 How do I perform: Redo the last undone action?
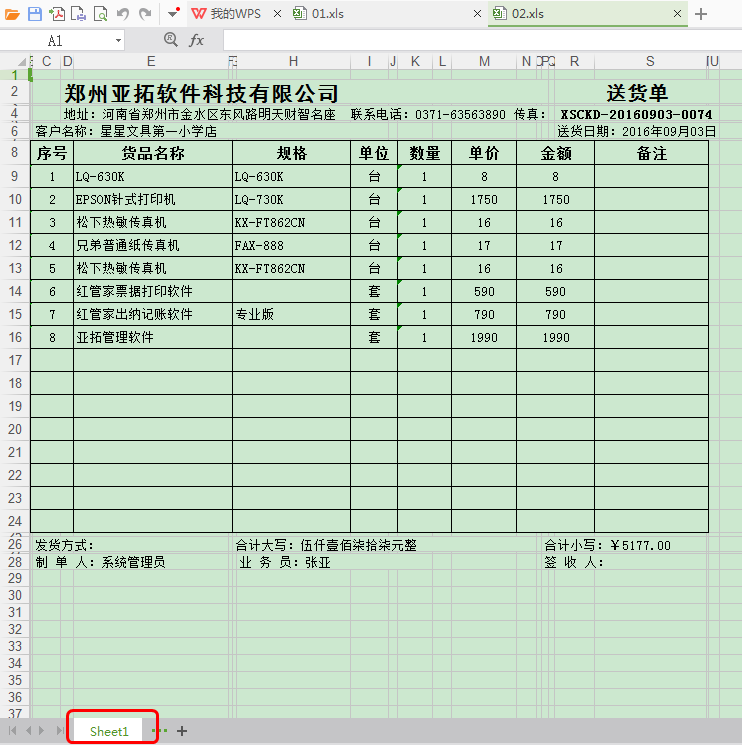point(145,14)
